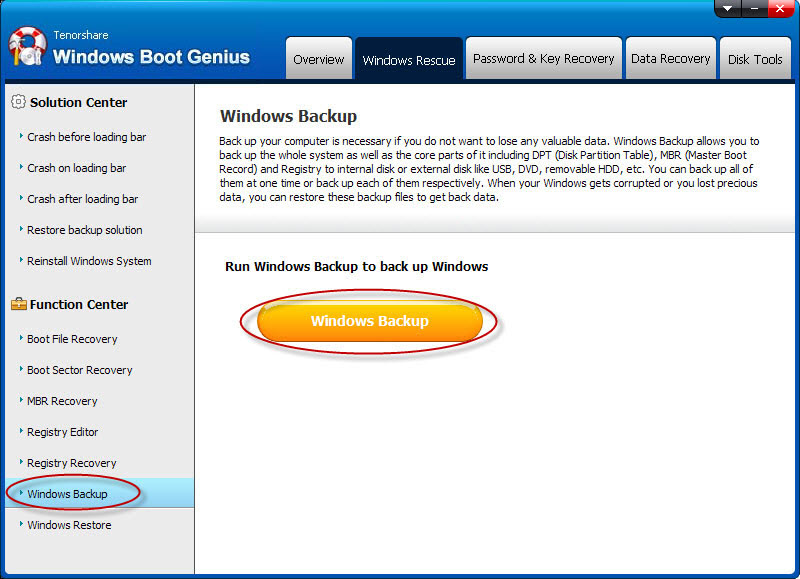Image resolution: width=800 pixels, height=579 pixels.
Task: Open Crash after loading bar solution
Action: 82,199
